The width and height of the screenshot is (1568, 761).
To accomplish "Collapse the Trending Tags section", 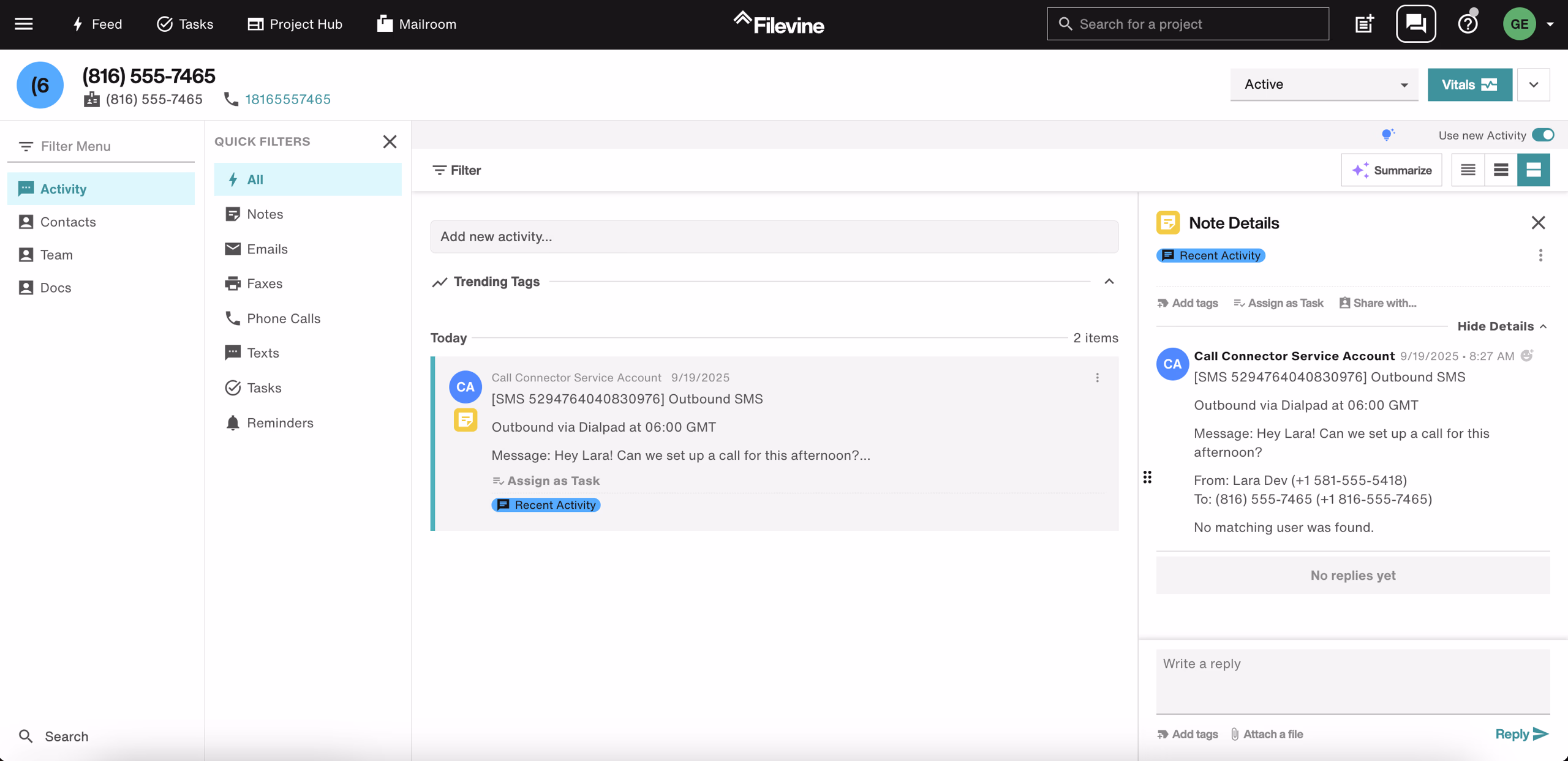I will (x=1109, y=282).
